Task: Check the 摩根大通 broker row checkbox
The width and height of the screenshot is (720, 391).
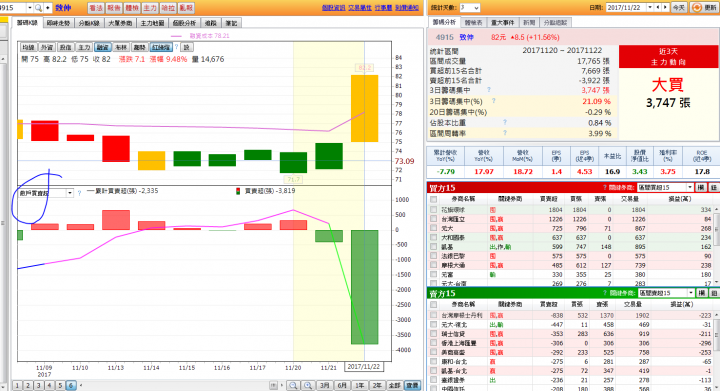Action: 433,265
